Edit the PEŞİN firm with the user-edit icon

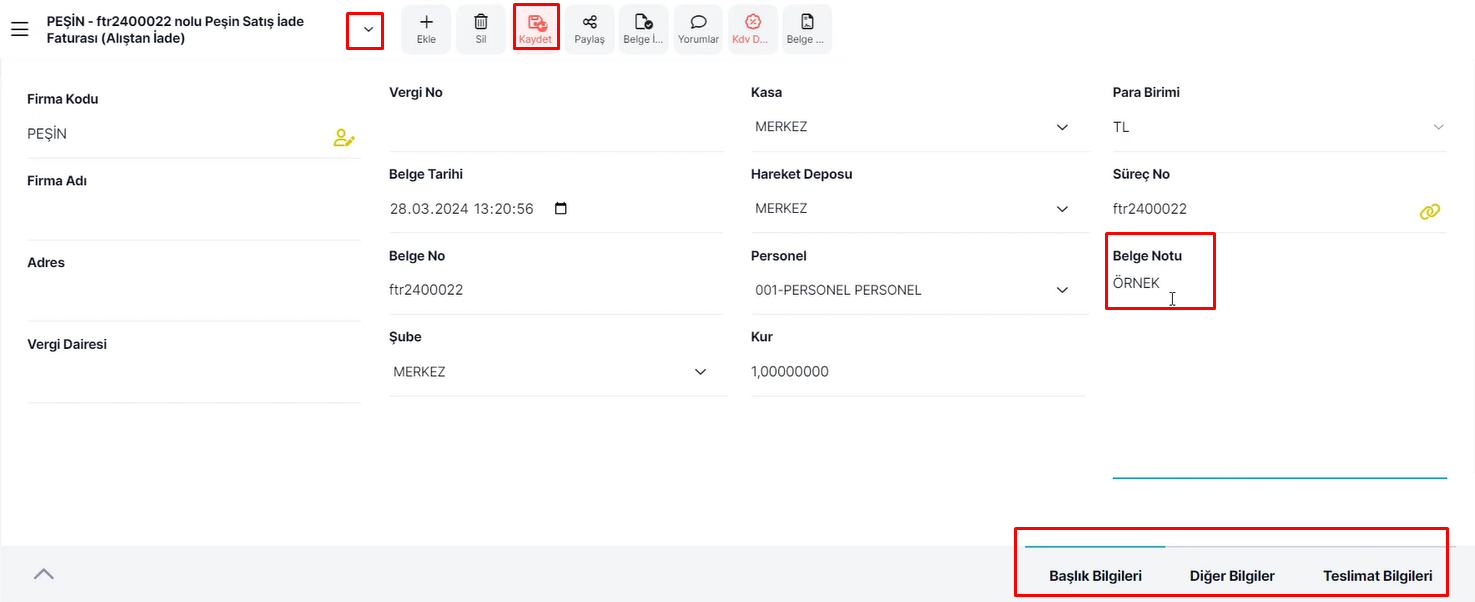pyautogui.click(x=344, y=138)
